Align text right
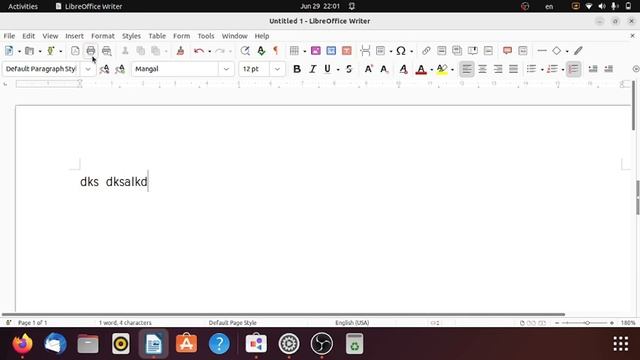The height and width of the screenshot is (360, 640). click(498, 69)
